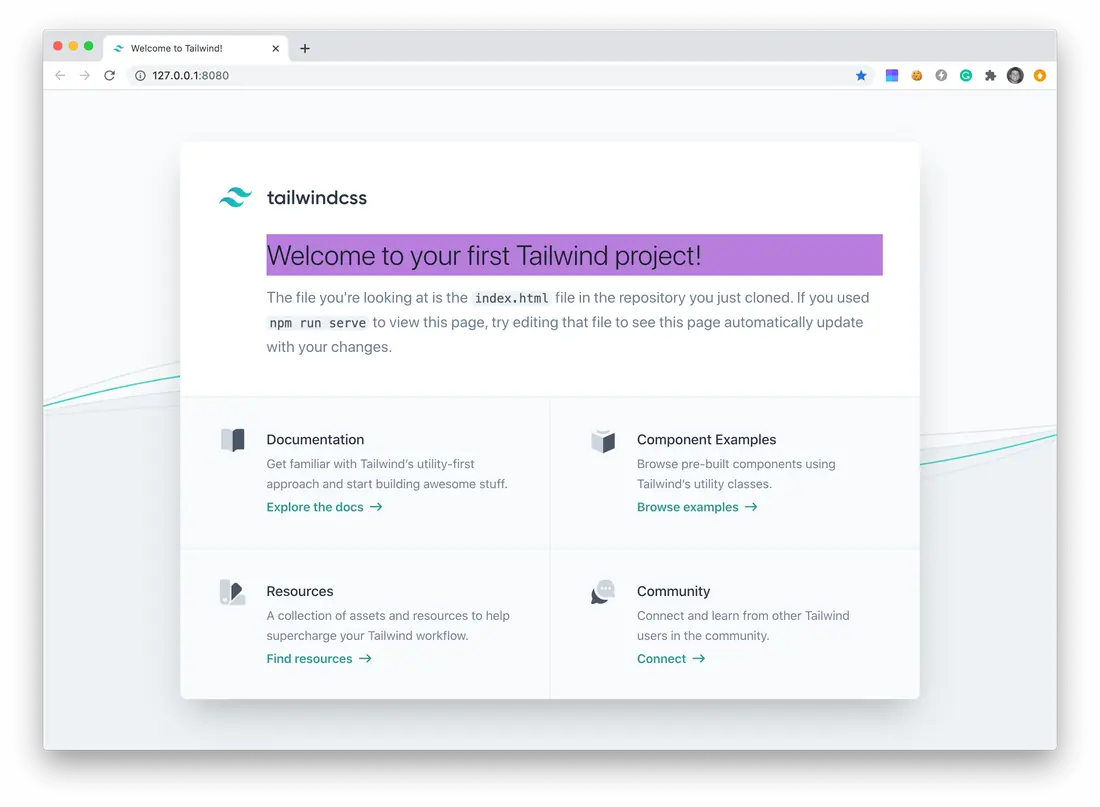Click the Documentation heading
The width and height of the screenshot is (1100, 807).
316,440
